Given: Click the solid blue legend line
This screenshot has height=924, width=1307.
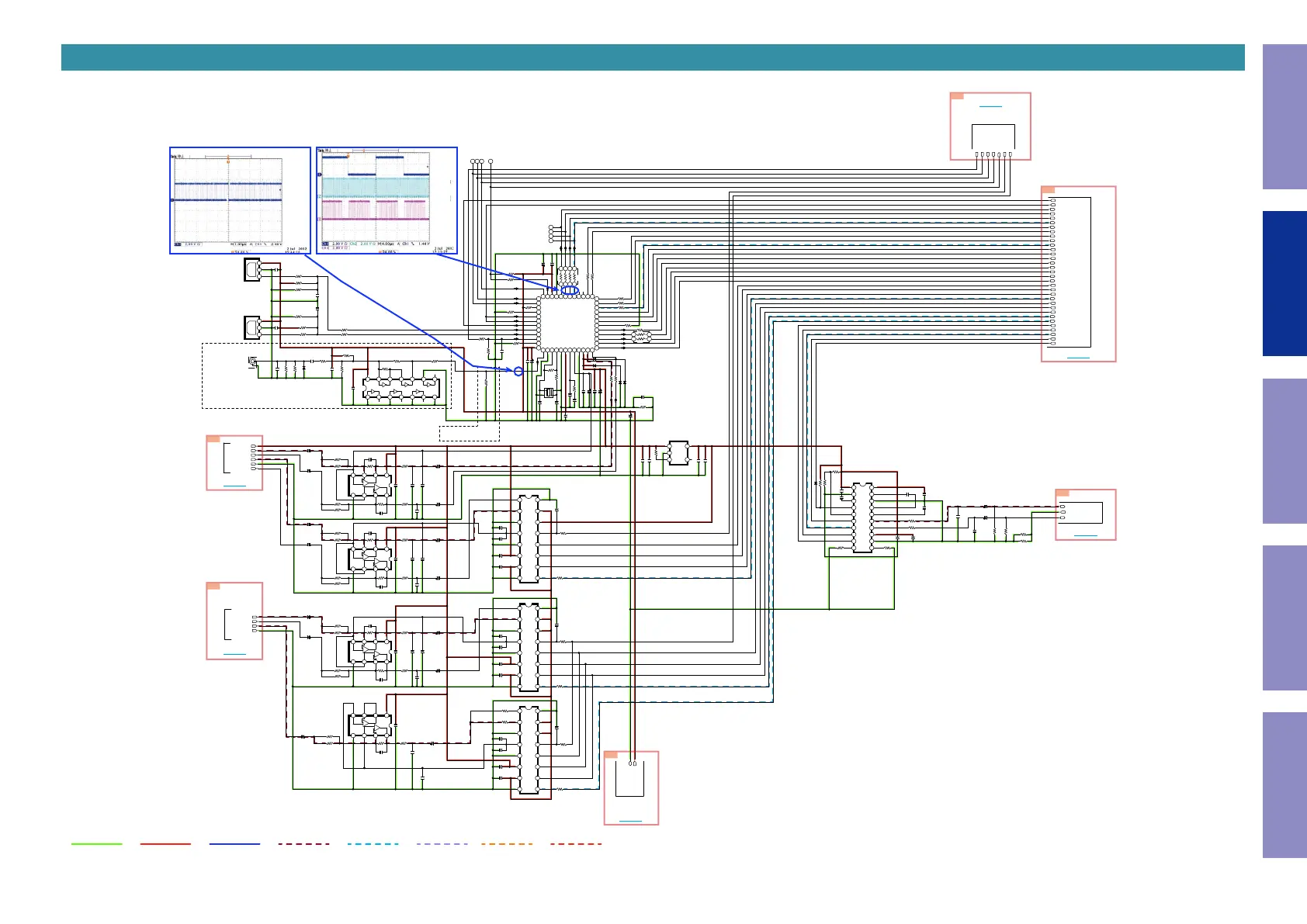Looking at the screenshot, I should tap(234, 844).
